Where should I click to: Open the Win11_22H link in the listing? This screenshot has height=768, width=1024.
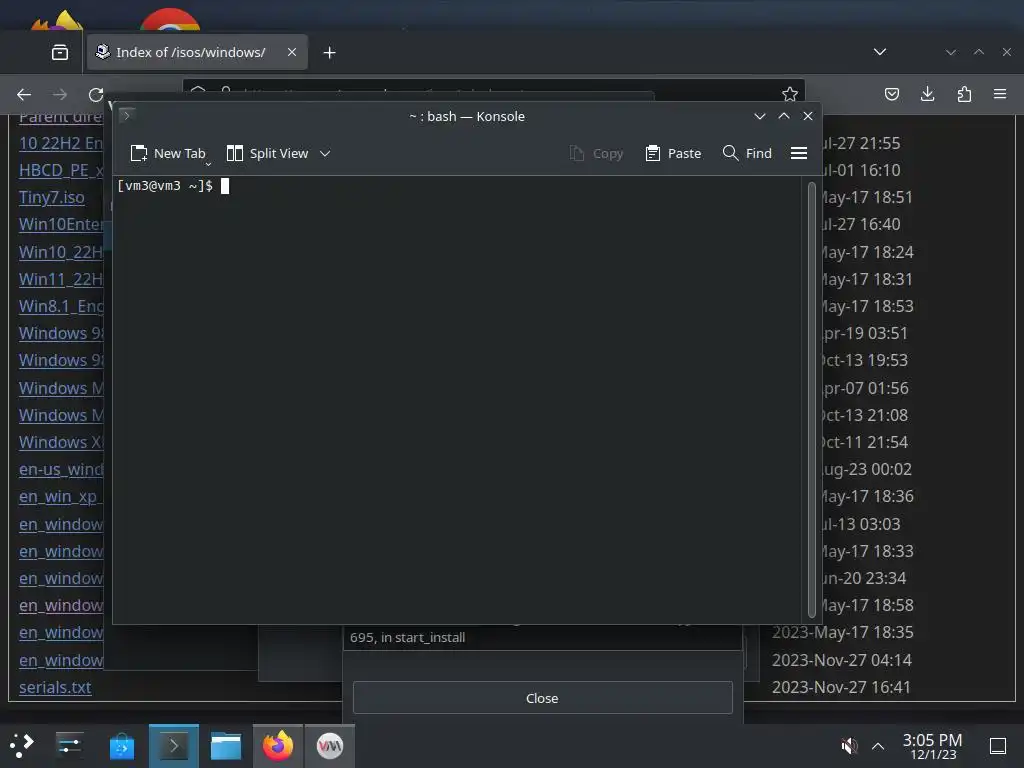pos(61,279)
